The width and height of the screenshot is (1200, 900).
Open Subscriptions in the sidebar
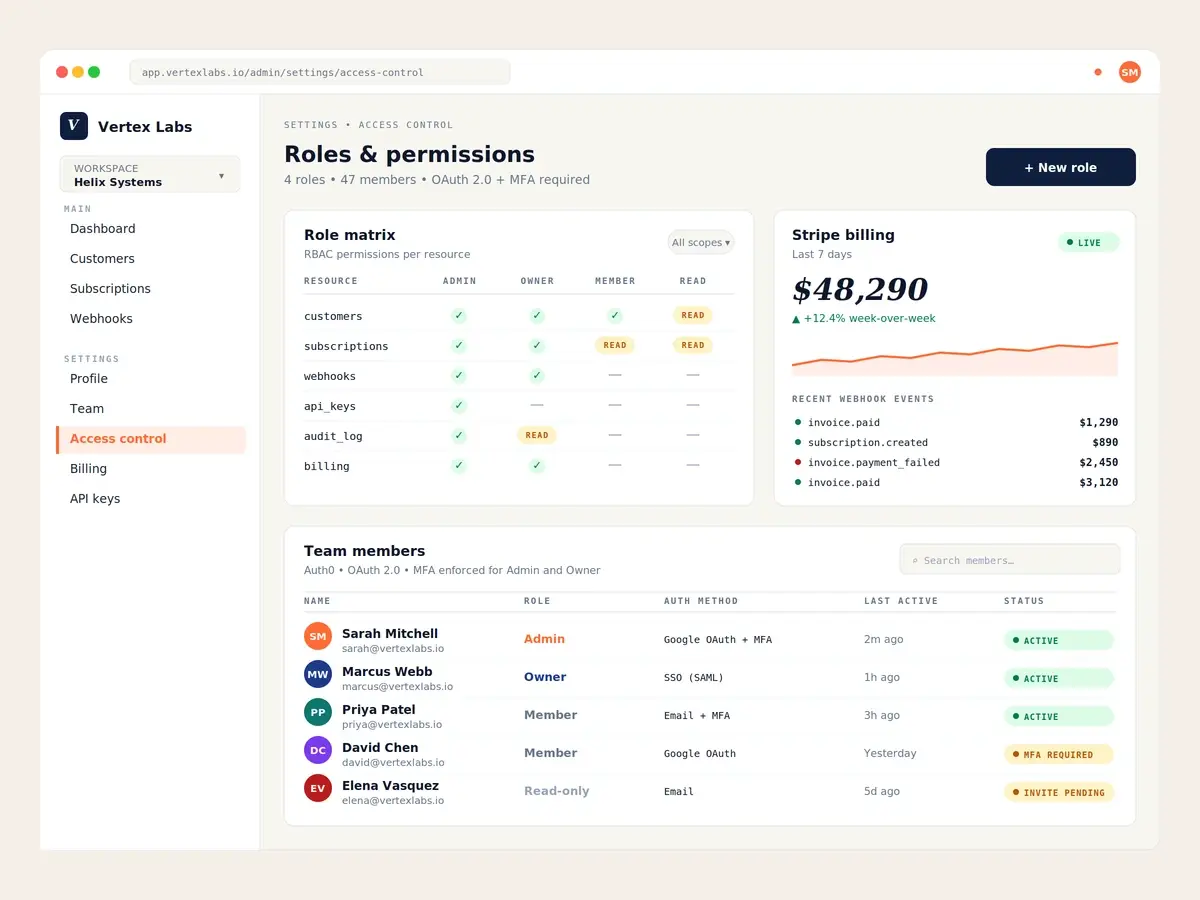[110, 289]
